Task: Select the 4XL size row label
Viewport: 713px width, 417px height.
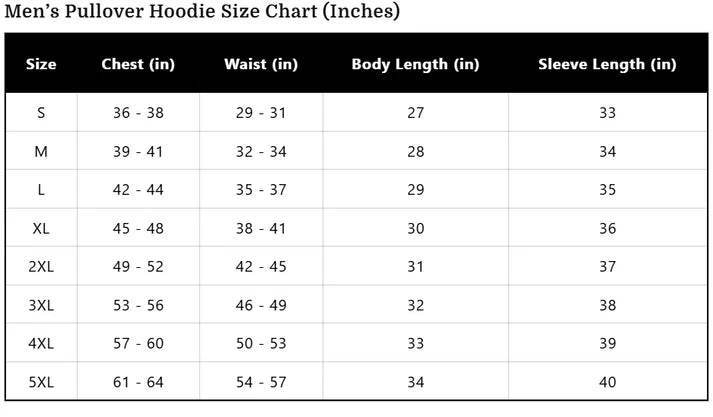Action: [41, 344]
